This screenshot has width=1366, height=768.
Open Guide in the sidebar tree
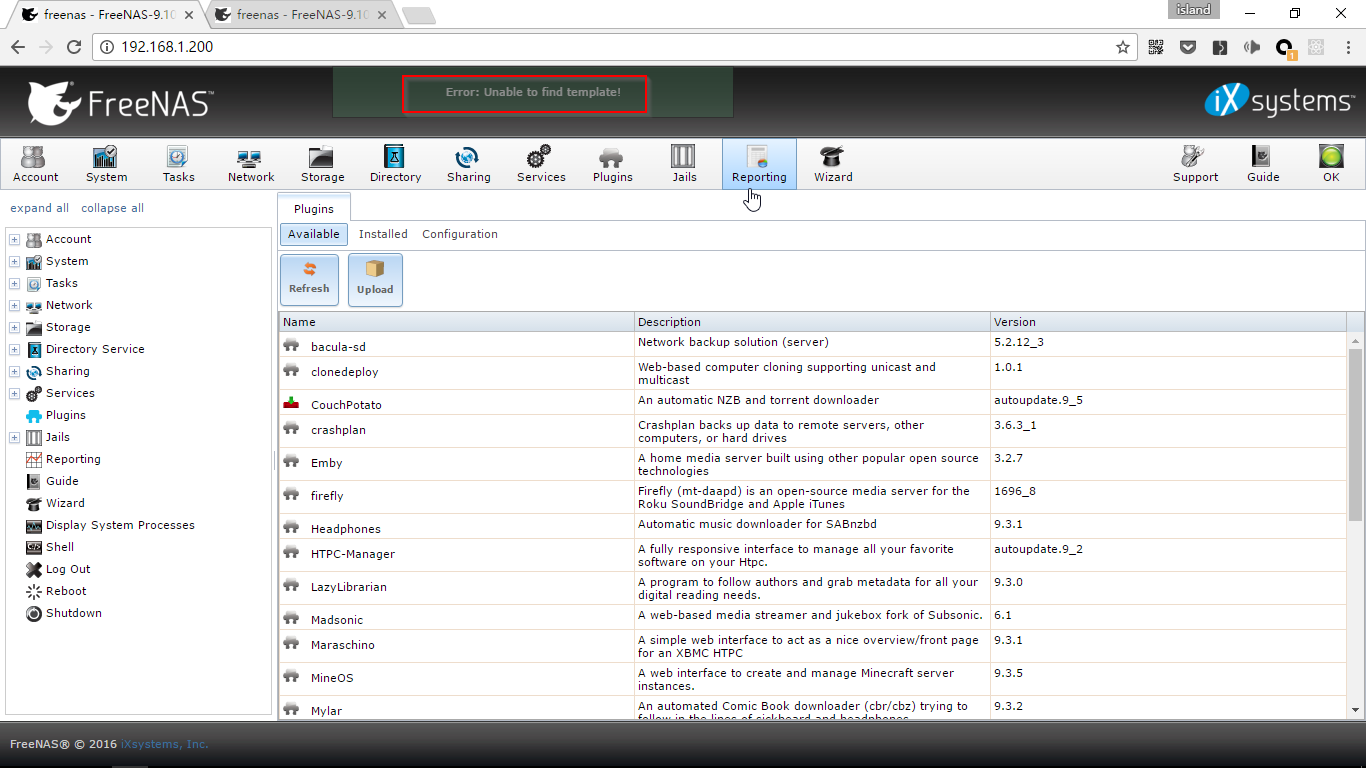62,481
